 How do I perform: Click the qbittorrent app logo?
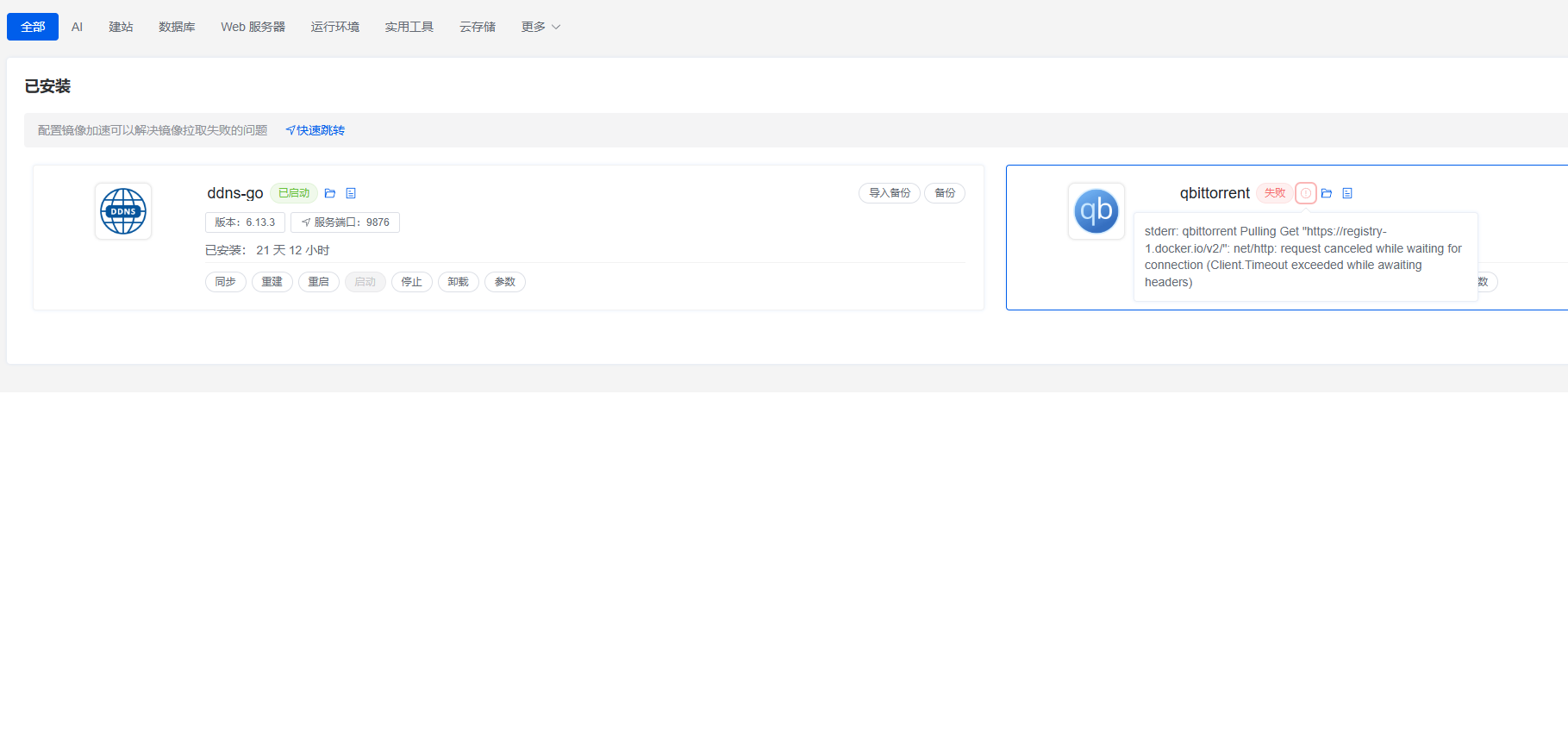pos(1096,211)
